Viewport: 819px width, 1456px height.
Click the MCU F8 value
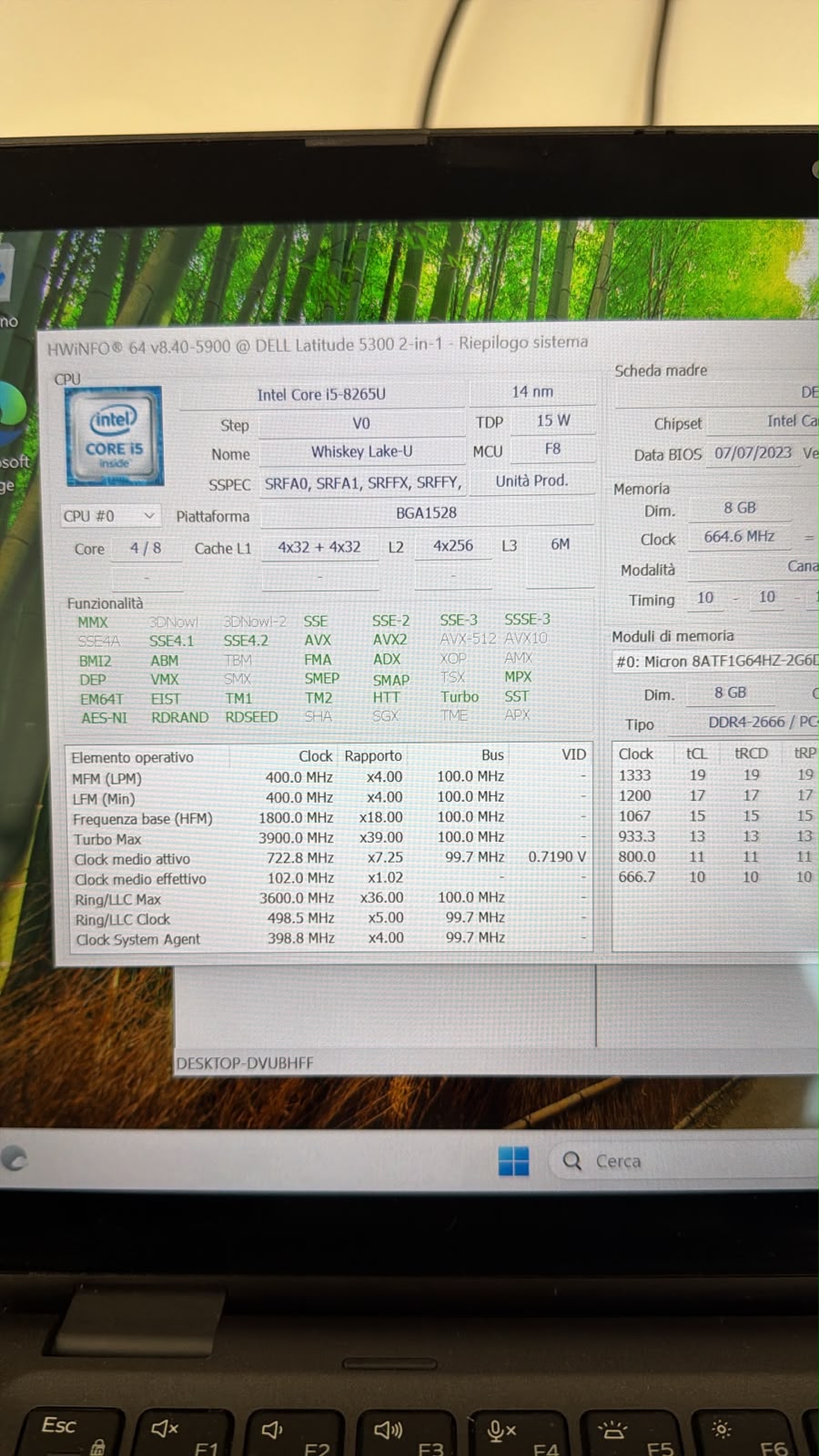[553, 450]
